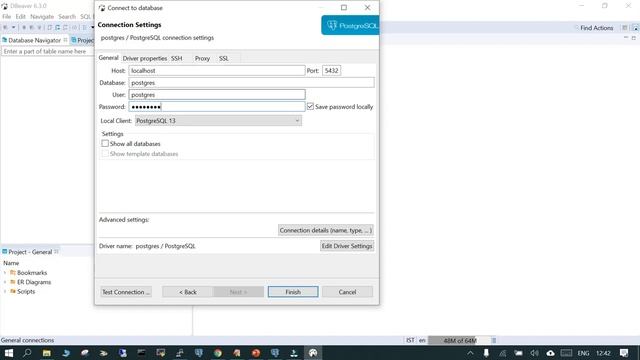Screen dimensions: 640x360
Task: Open the Windows Start menu
Action: [9, 353]
